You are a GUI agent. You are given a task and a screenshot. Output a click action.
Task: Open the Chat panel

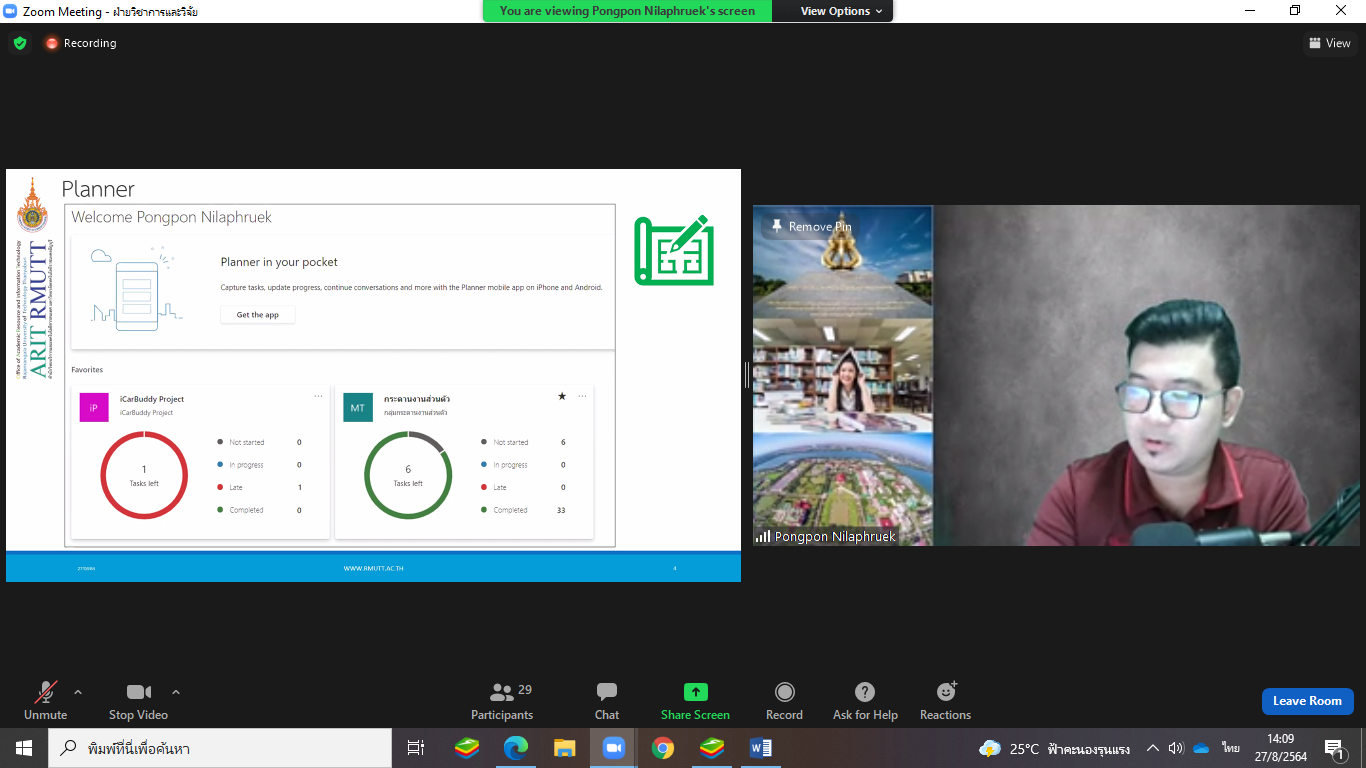click(x=606, y=692)
